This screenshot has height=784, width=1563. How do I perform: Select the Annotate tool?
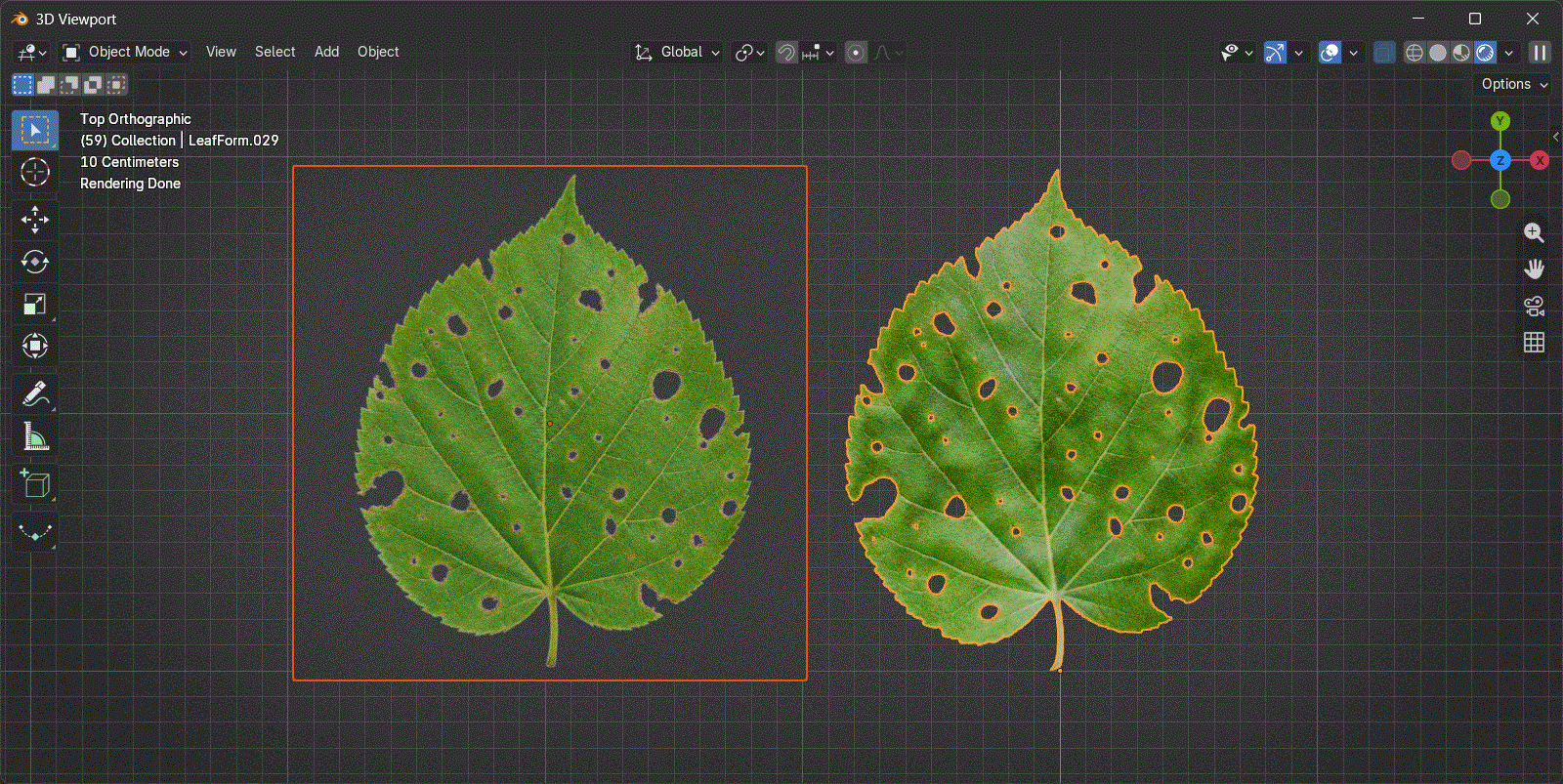click(x=35, y=394)
